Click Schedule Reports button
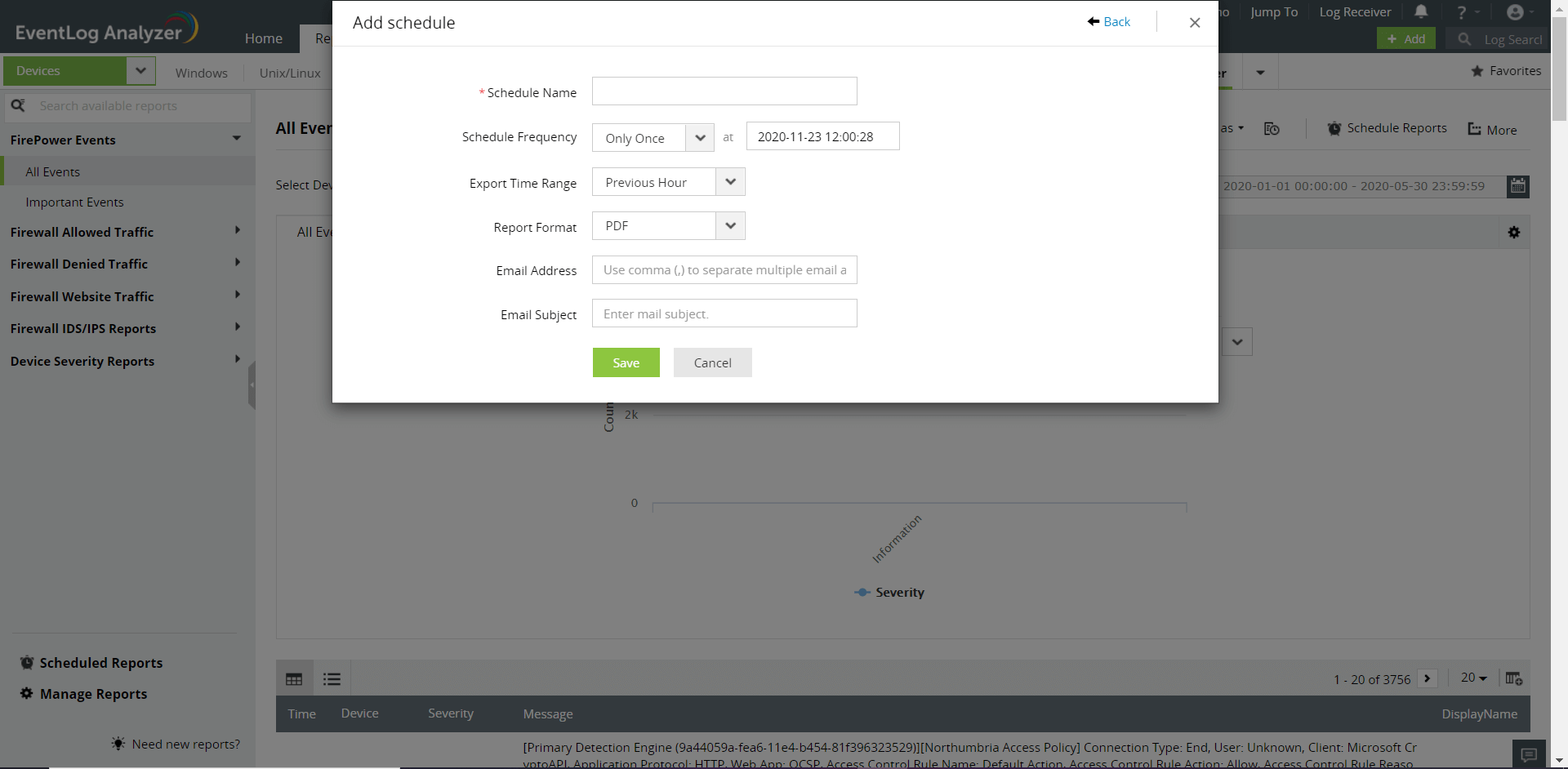Screen dimensions: 1568x769 1387,128
